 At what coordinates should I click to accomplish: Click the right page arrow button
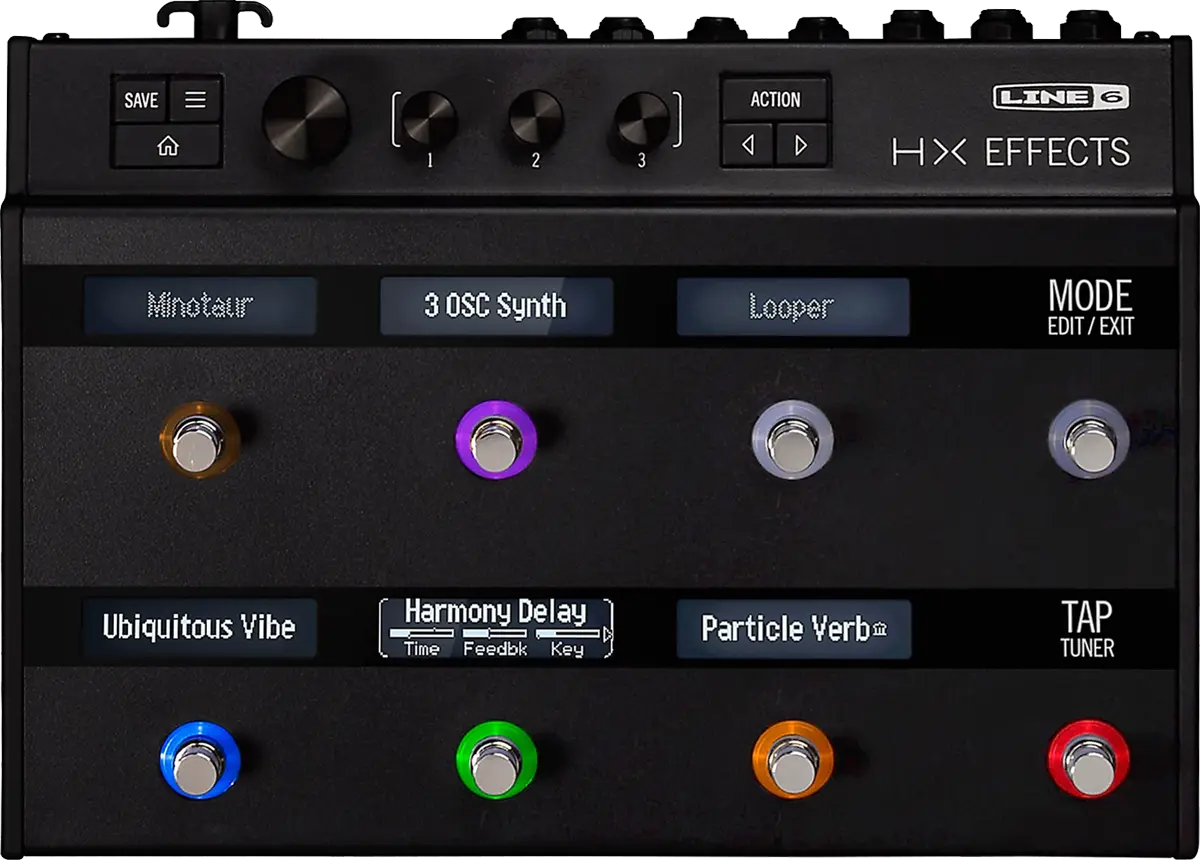801,145
